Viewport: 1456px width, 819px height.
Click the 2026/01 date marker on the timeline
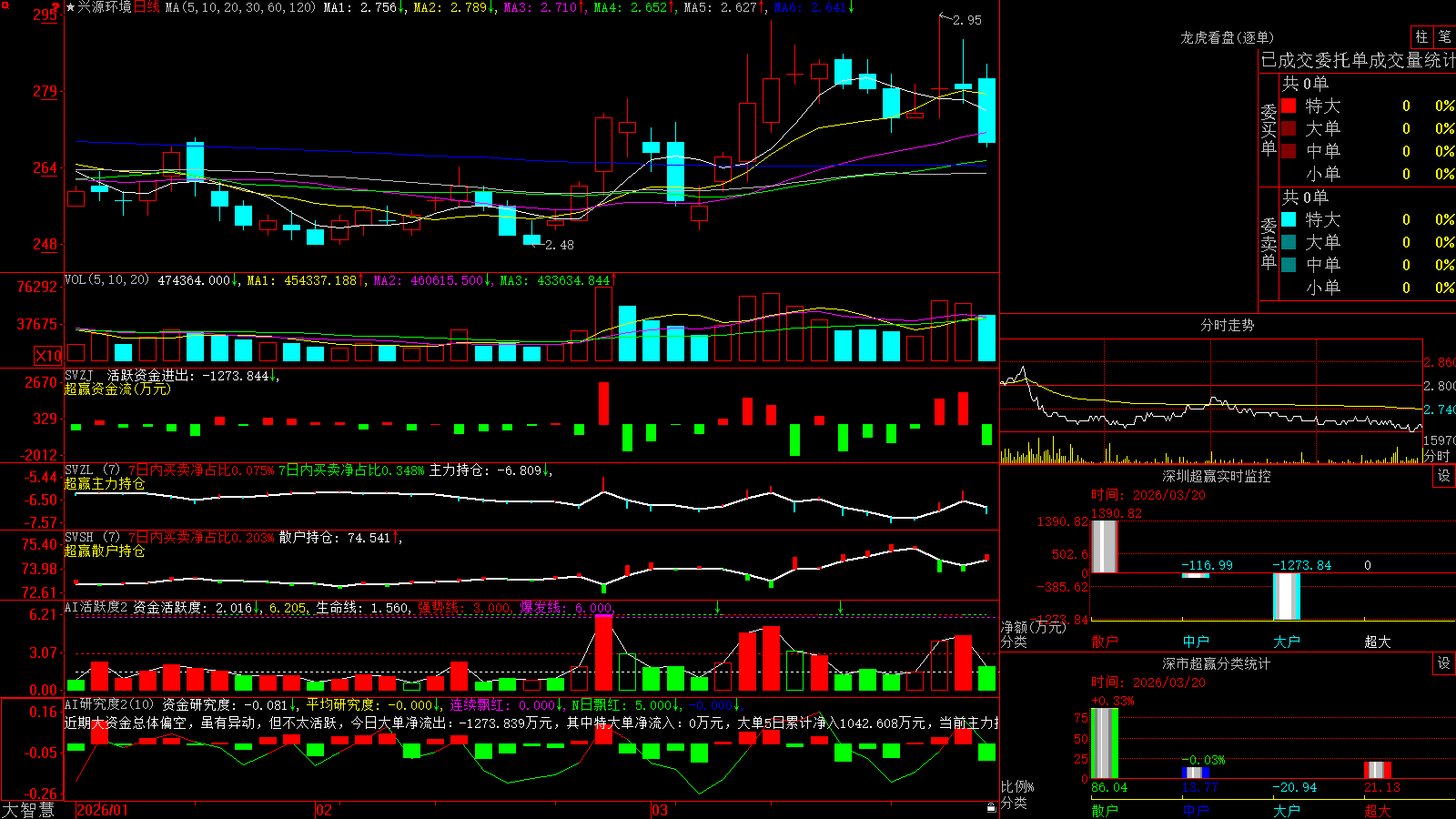click(x=102, y=810)
